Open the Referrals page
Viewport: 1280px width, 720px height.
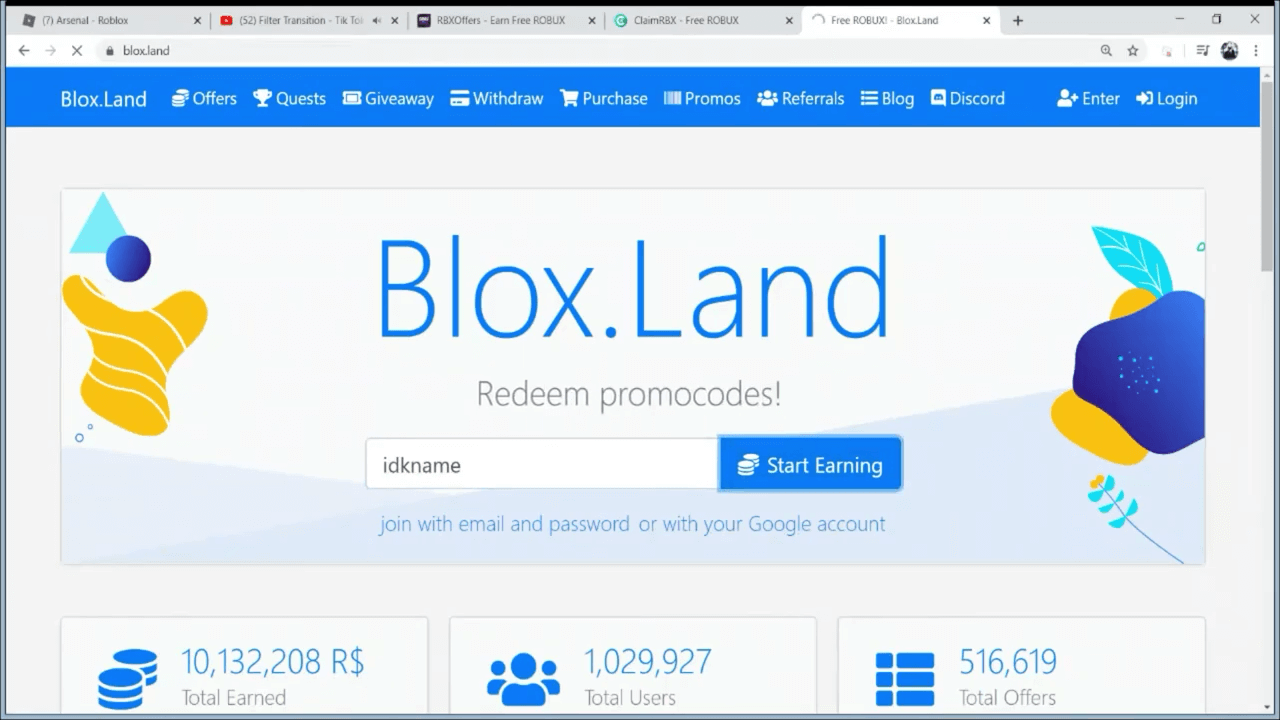[801, 98]
